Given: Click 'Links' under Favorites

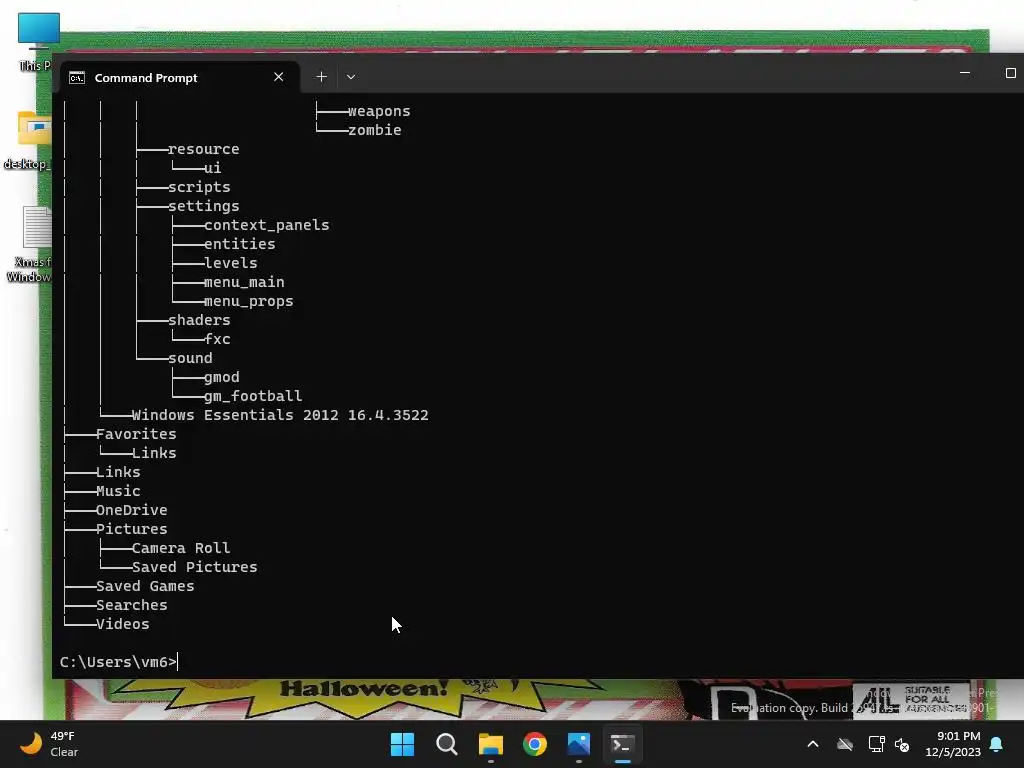Looking at the screenshot, I should pyautogui.click(x=153, y=453).
